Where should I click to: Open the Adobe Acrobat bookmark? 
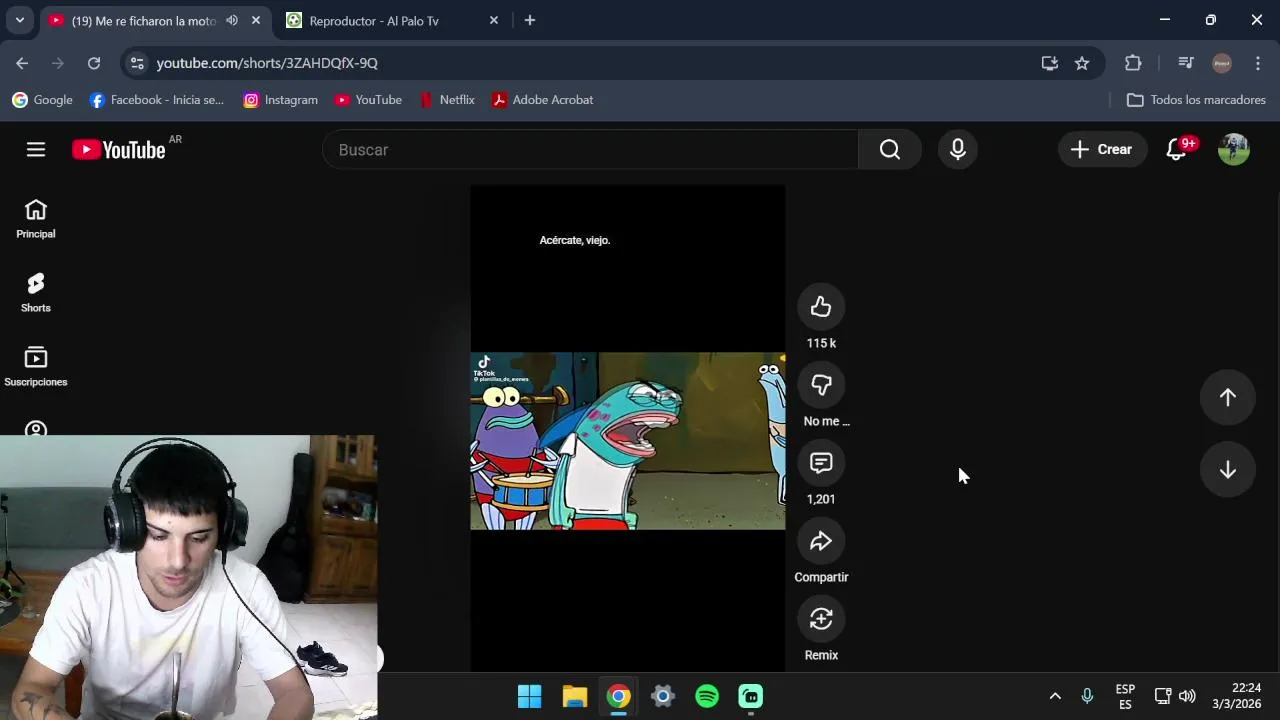point(543,100)
